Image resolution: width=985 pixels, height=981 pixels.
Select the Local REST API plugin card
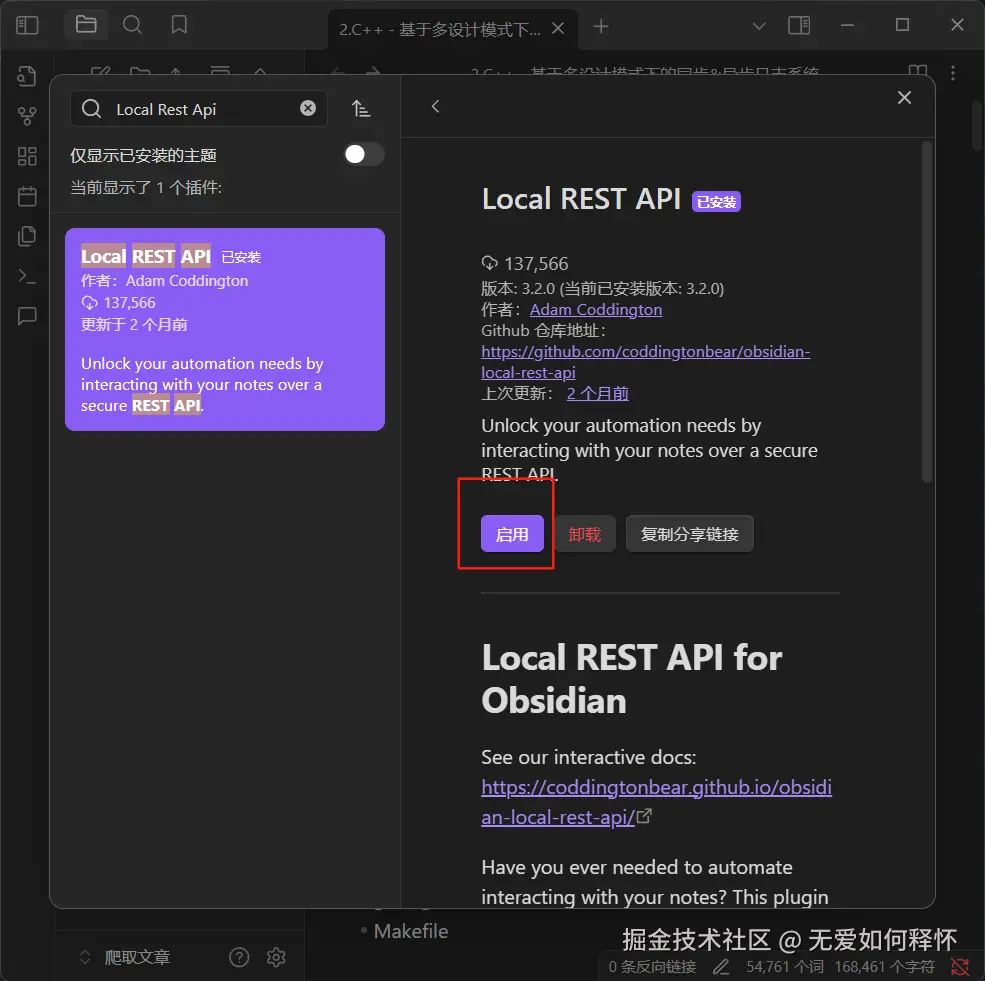click(x=225, y=329)
